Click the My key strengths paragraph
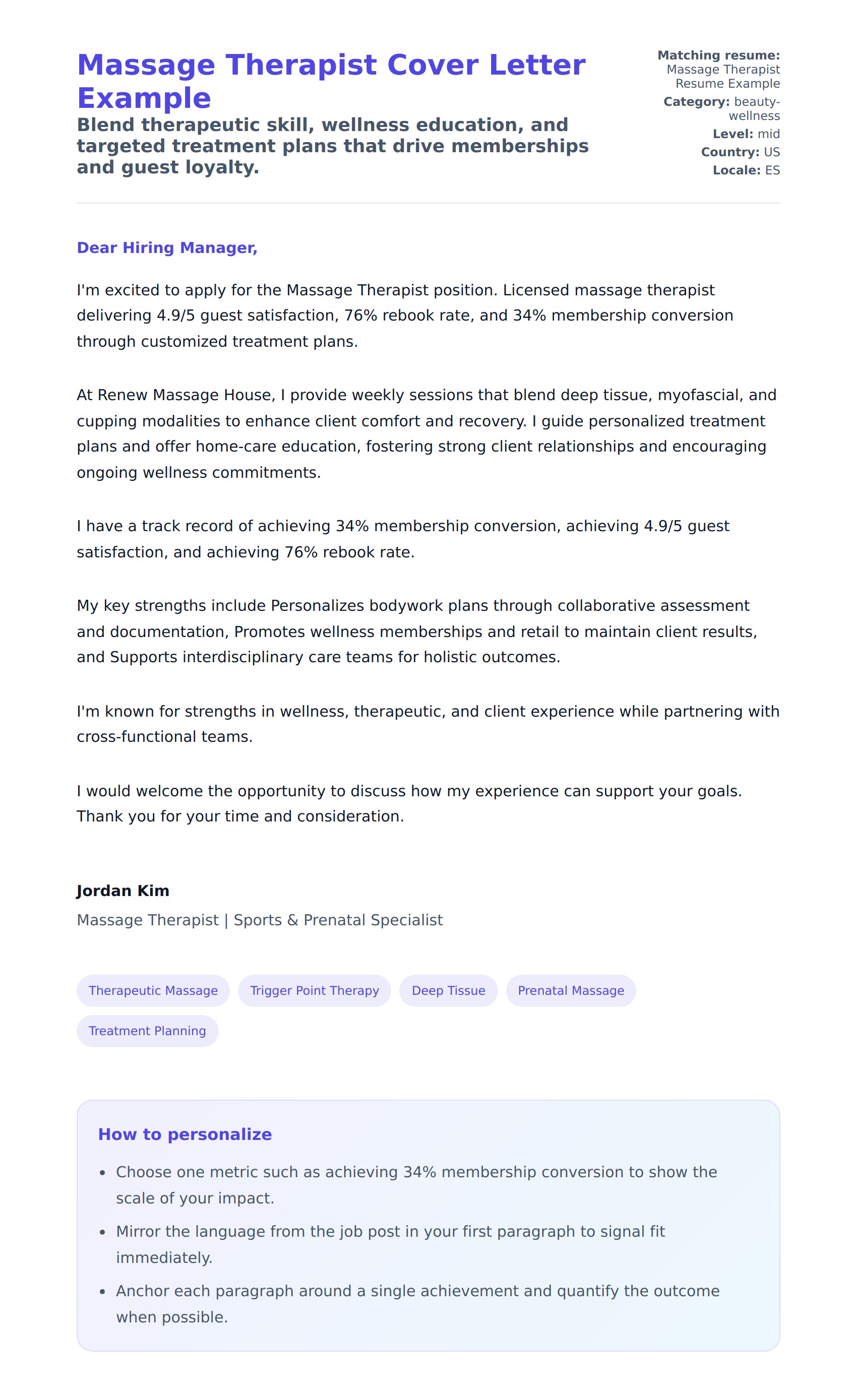This screenshot has height=1400, width=857. click(416, 631)
